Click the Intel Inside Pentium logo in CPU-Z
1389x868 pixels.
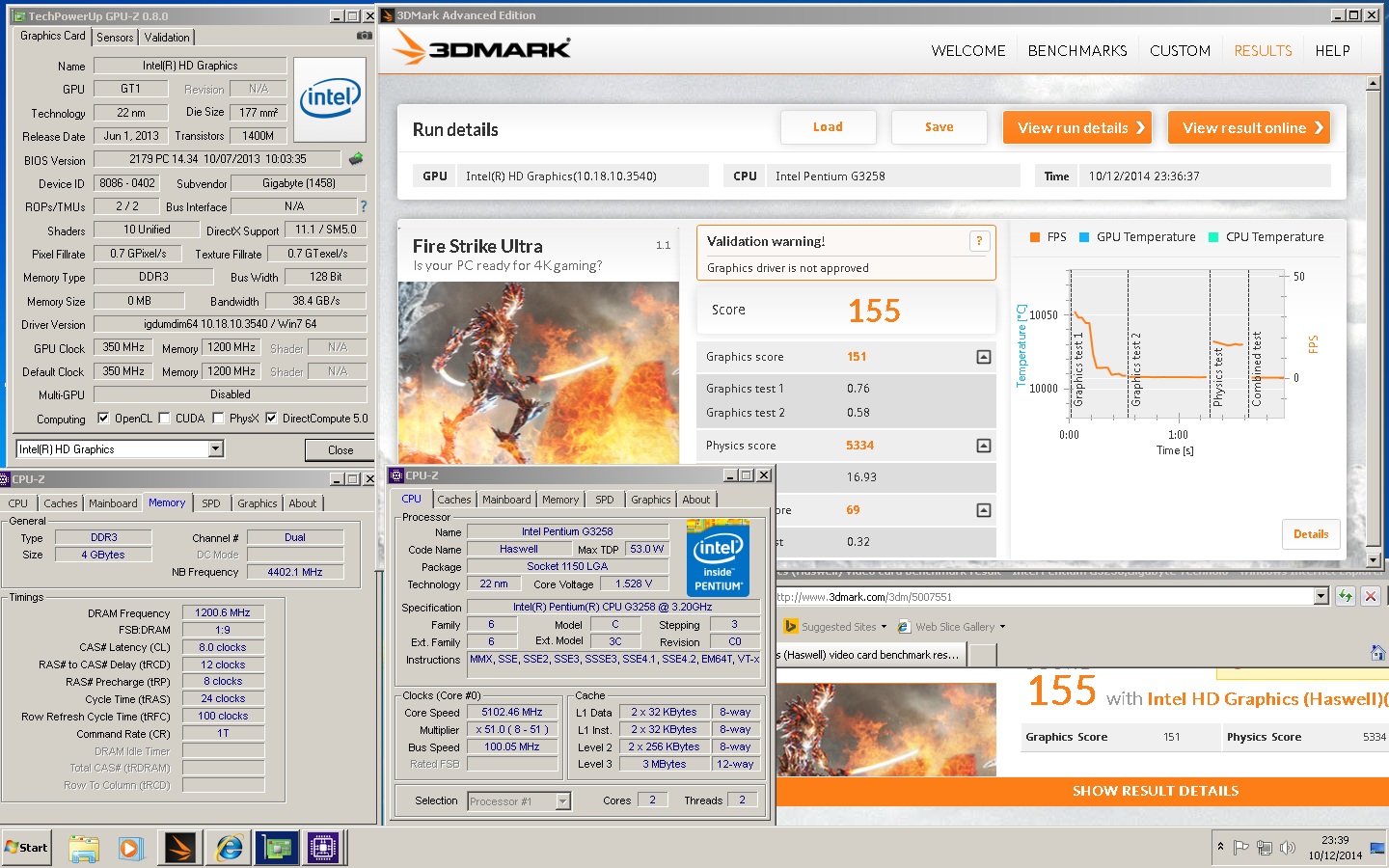[718, 556]
